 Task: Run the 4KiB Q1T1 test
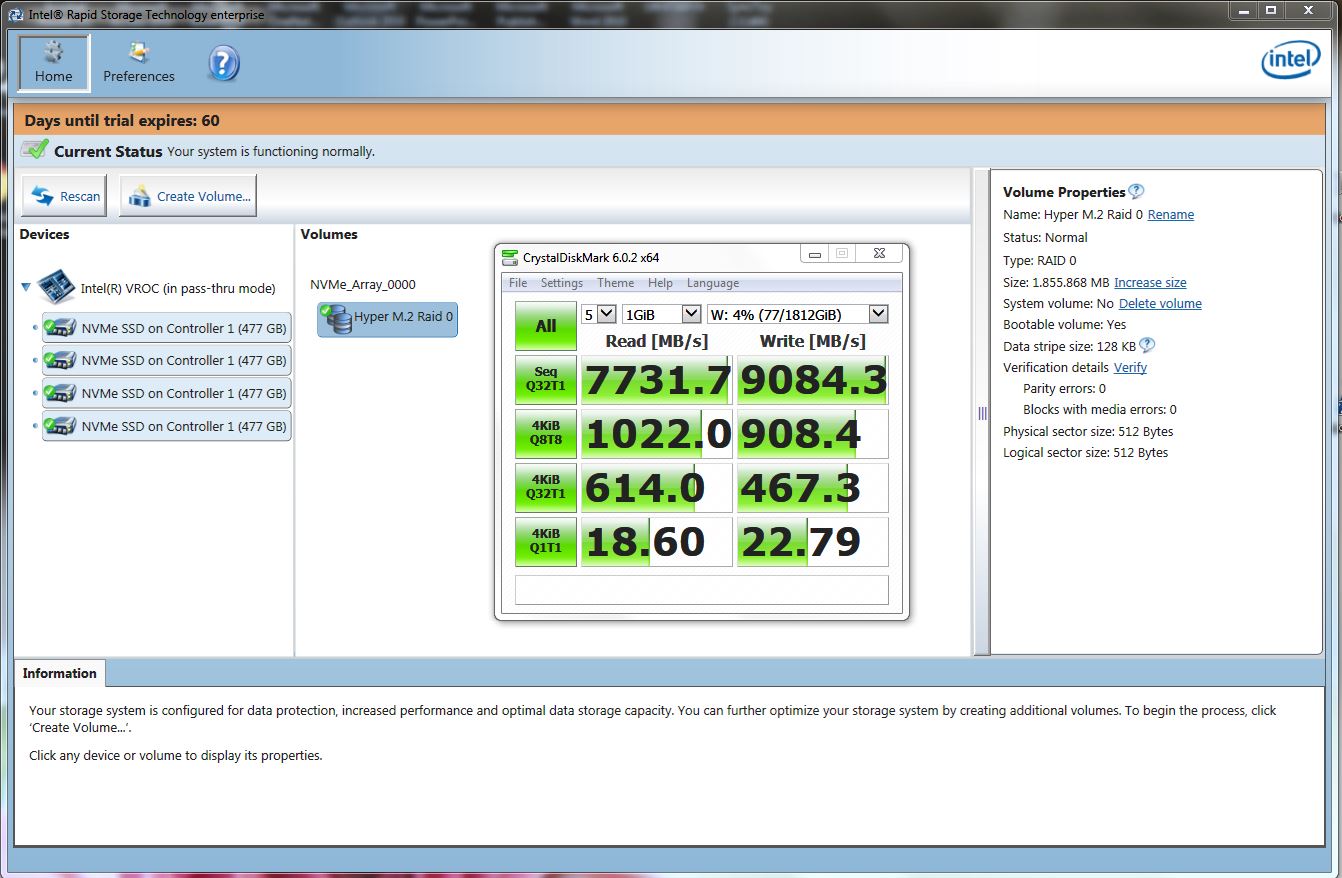pos(546,541)
